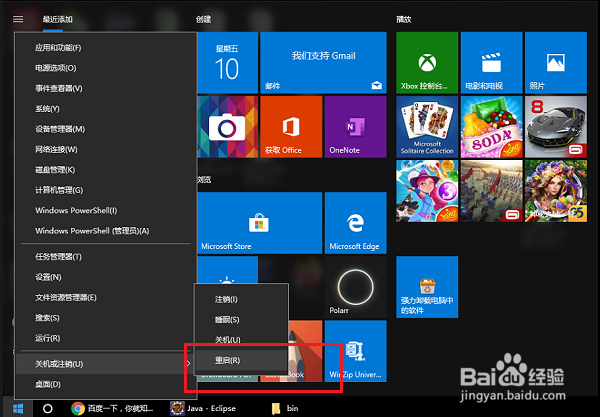Launch Windows PowerShell (管理员)(A)
This screenshot has width=600, height=417.
click(x=106, y=231)
